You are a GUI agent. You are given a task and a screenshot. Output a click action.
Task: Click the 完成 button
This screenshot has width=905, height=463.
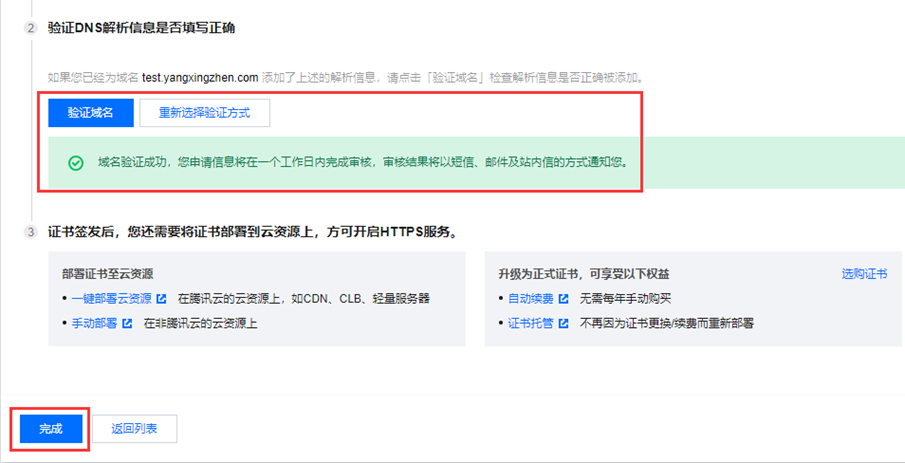click(51, 428)
